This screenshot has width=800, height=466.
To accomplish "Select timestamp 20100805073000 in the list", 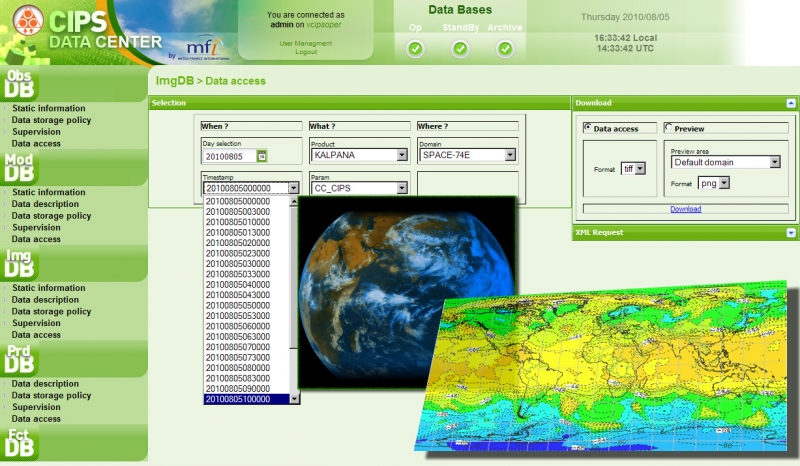I will [246, 357].
